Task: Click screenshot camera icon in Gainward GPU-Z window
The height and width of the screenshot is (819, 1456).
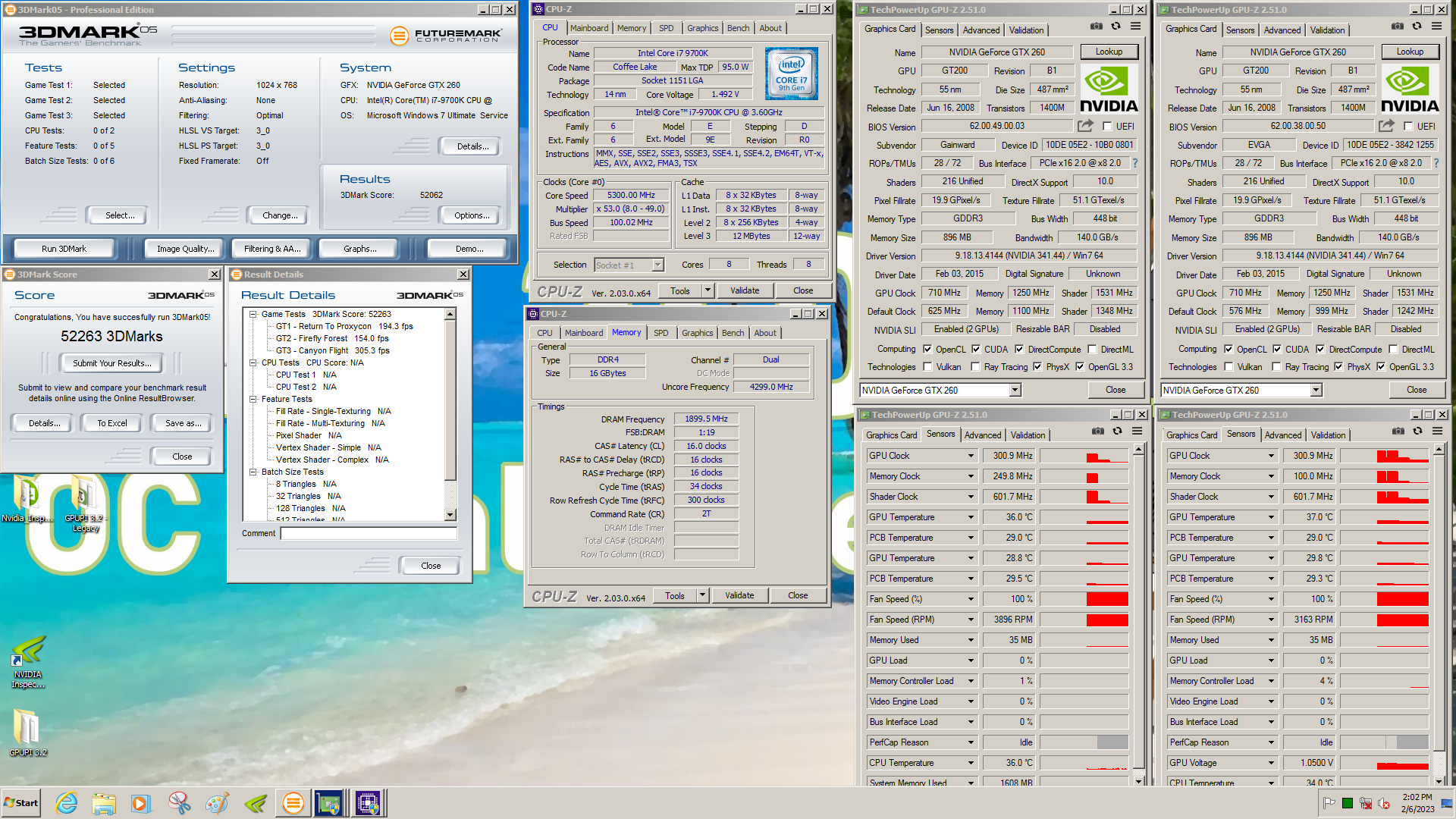Action: 1097,27
